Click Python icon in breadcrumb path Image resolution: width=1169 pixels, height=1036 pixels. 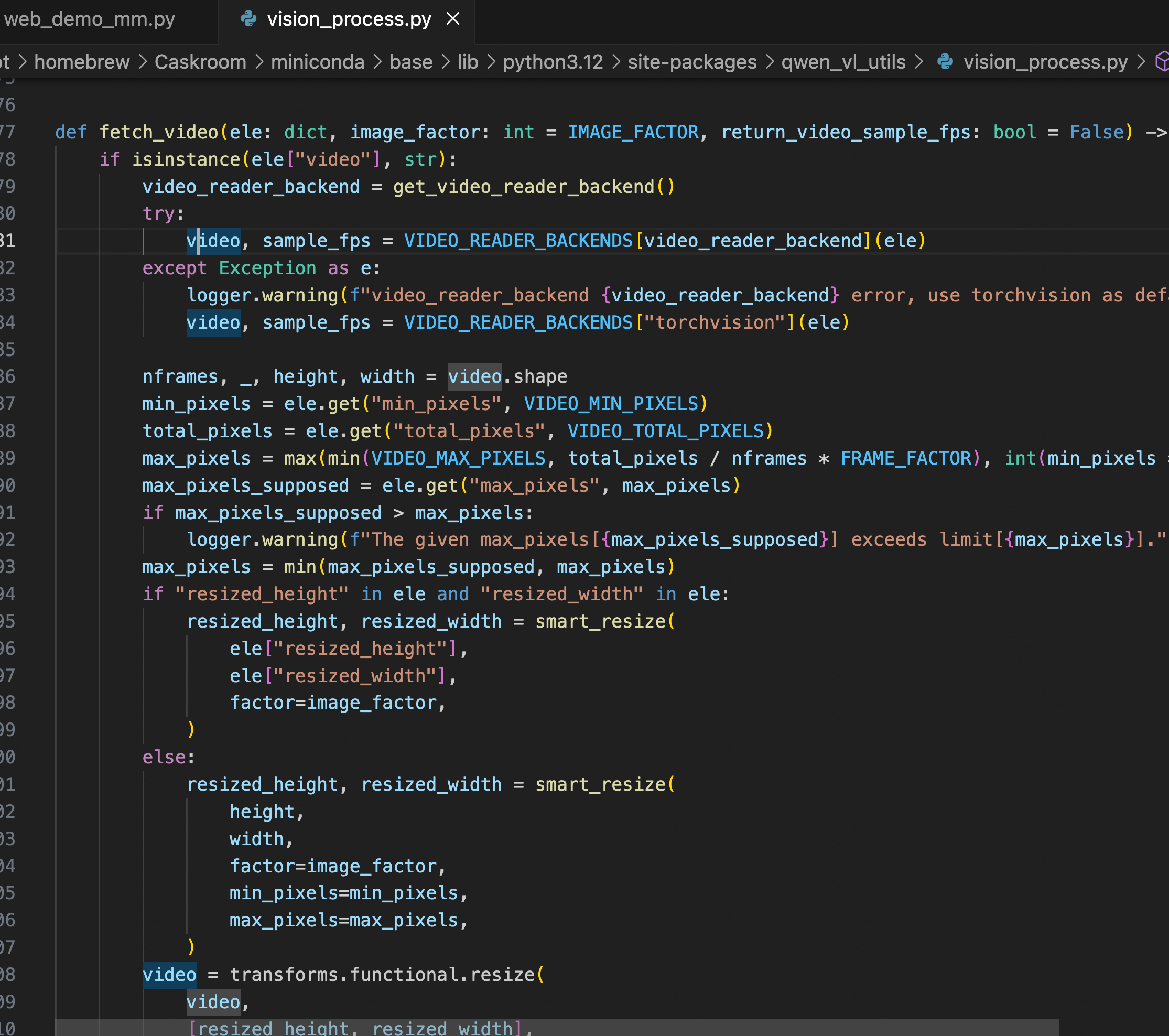(x=945, y=62)
